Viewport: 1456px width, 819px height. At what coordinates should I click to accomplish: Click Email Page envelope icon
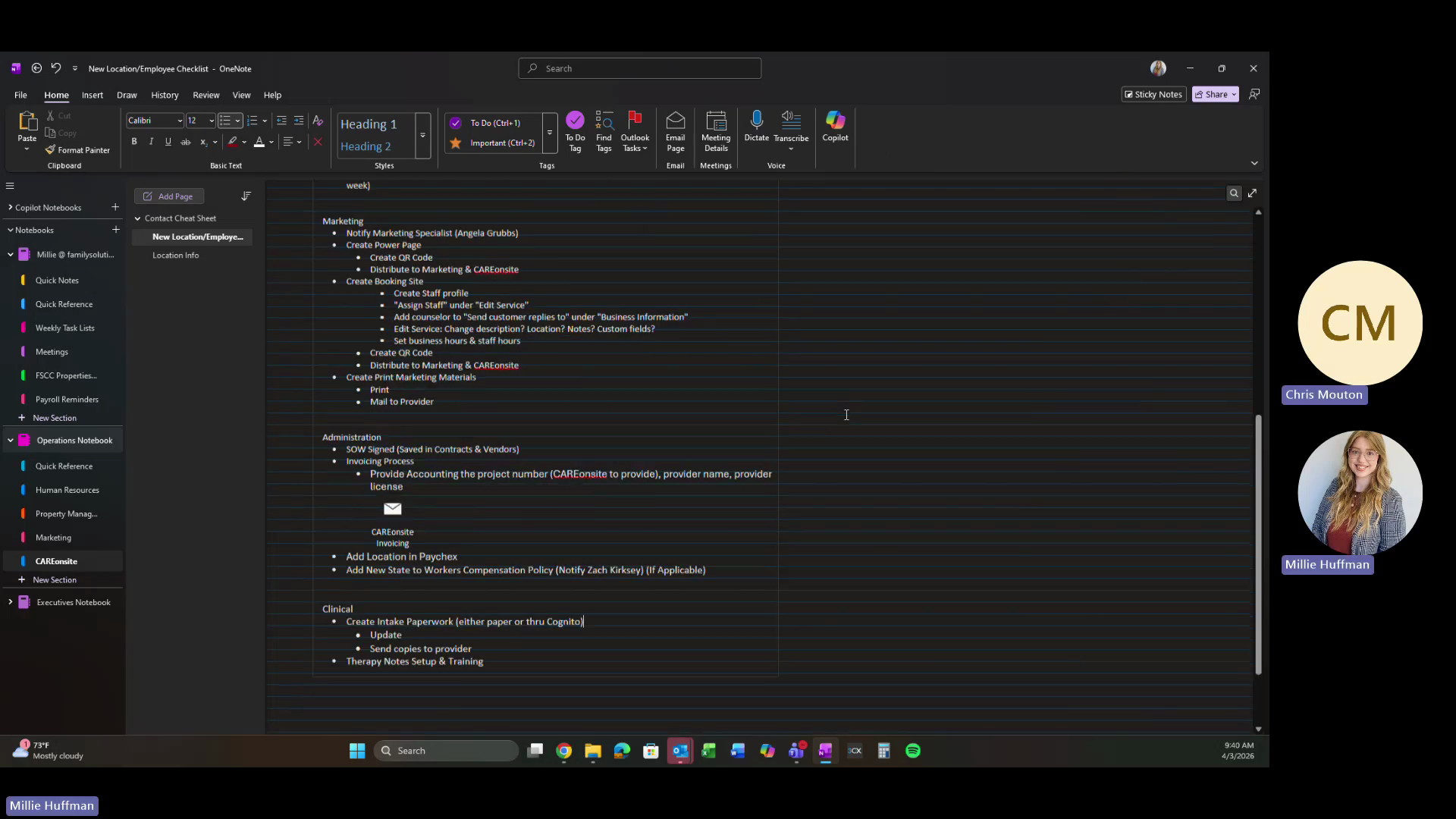[675, 121]
